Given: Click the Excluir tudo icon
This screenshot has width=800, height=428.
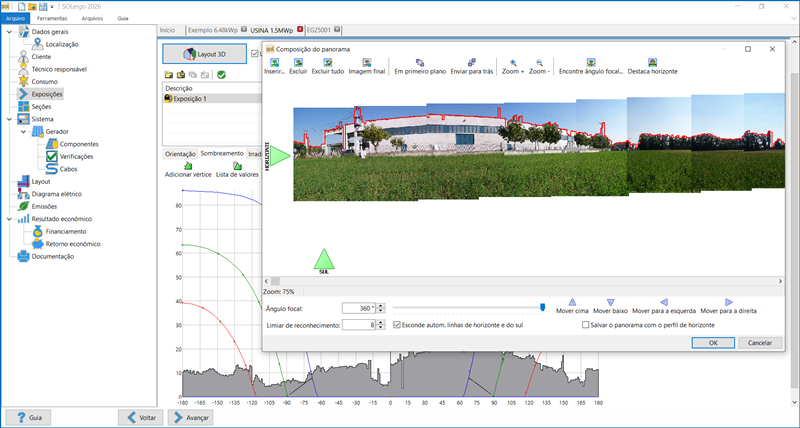Looking at the screenshot, I should click(x=328, y=63).
